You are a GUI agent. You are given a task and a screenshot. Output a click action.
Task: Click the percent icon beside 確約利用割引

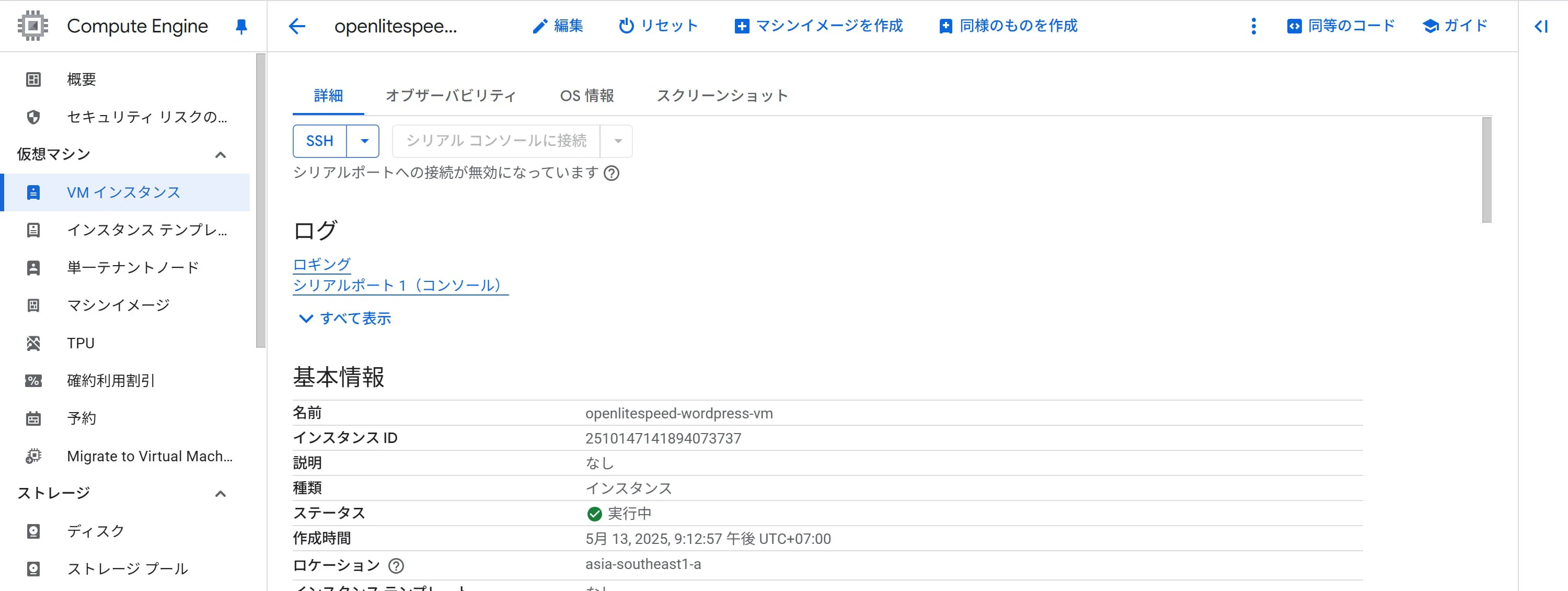[33, 381]
